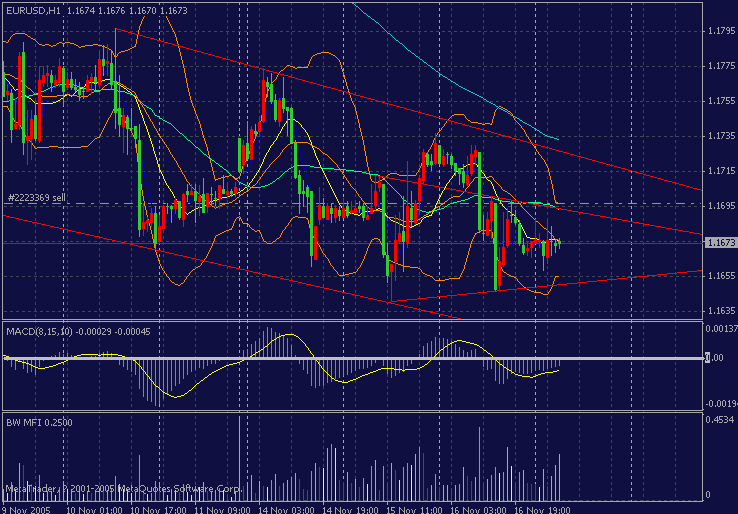738x514 pixels.
Task: Click the current price marker 1.1673
Action: click(x=721, y=242)
